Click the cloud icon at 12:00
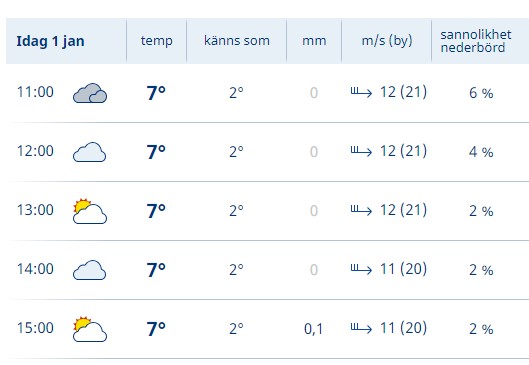 click(89, 152)
